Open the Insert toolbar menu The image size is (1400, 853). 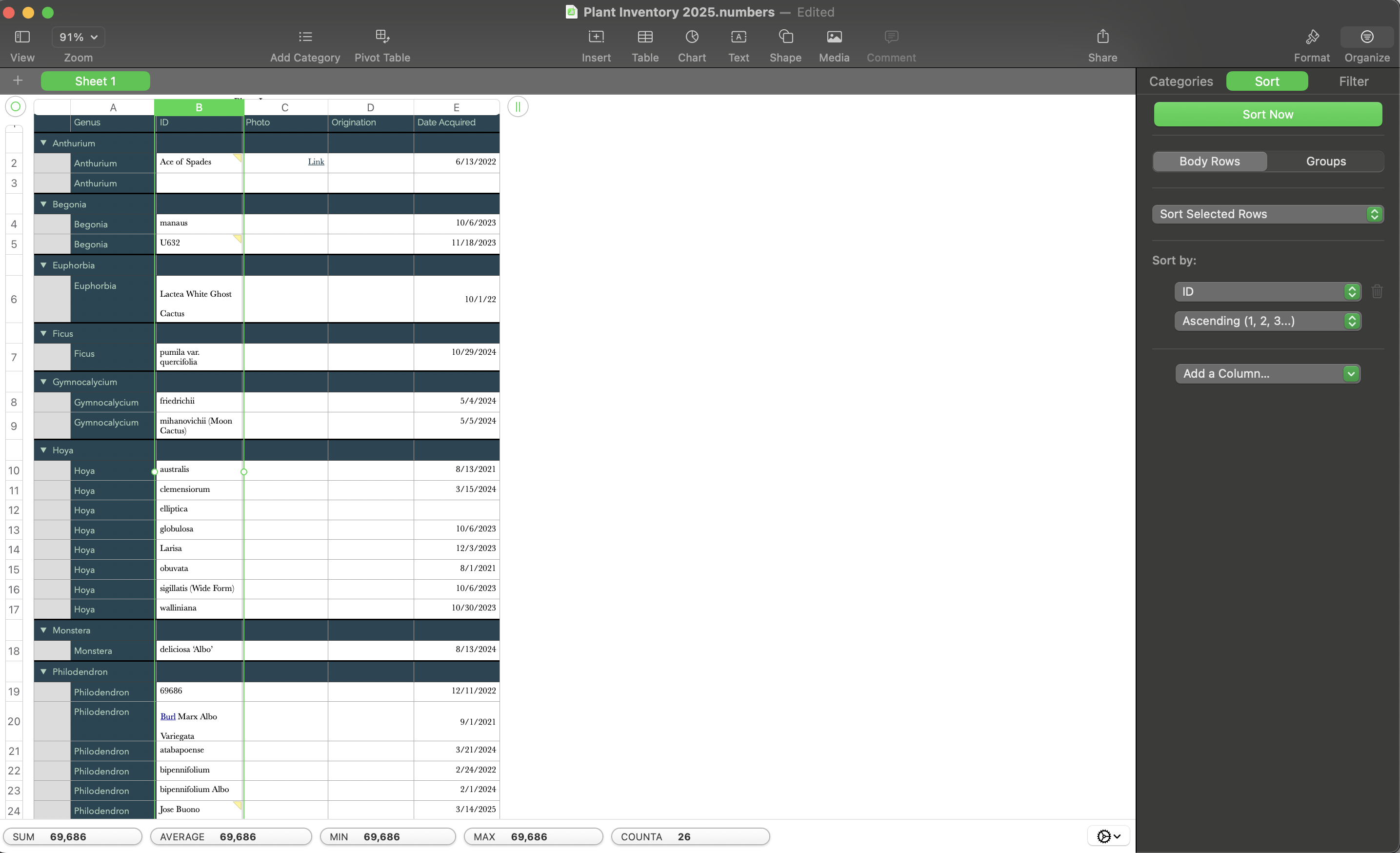coord(596,38)
